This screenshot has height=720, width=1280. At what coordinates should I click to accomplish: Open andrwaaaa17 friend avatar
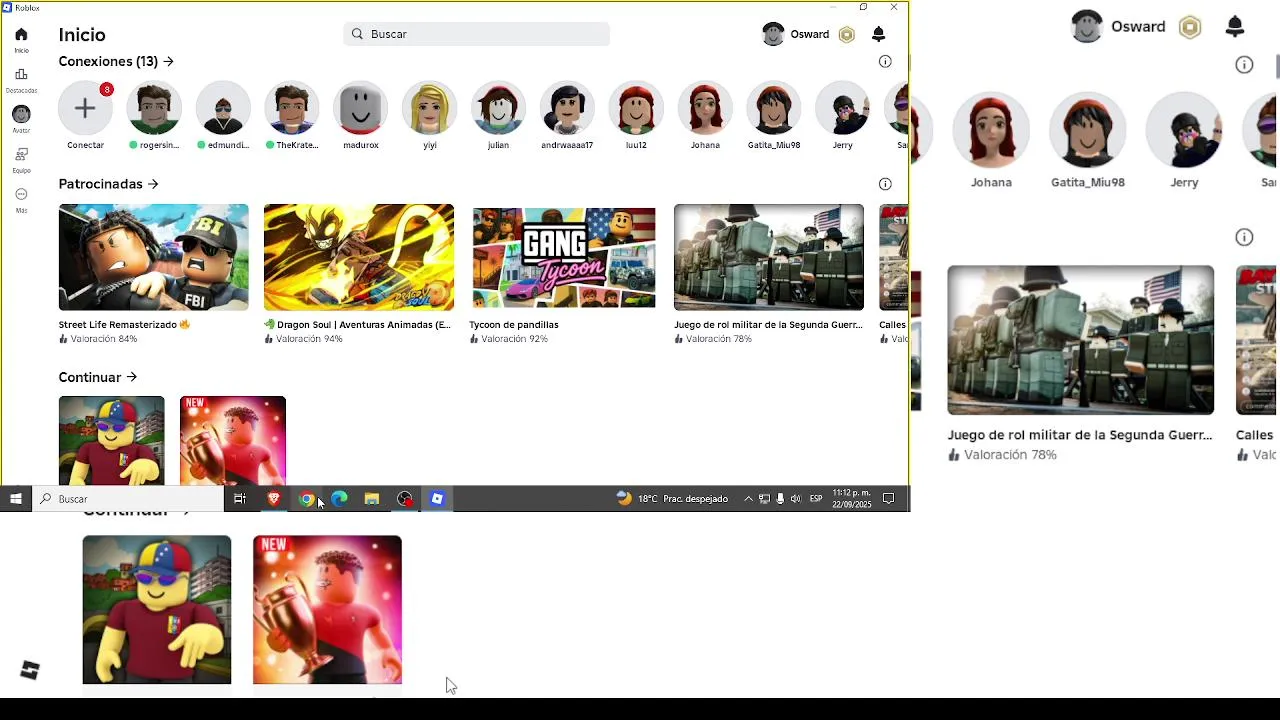[x=567, y=108]
